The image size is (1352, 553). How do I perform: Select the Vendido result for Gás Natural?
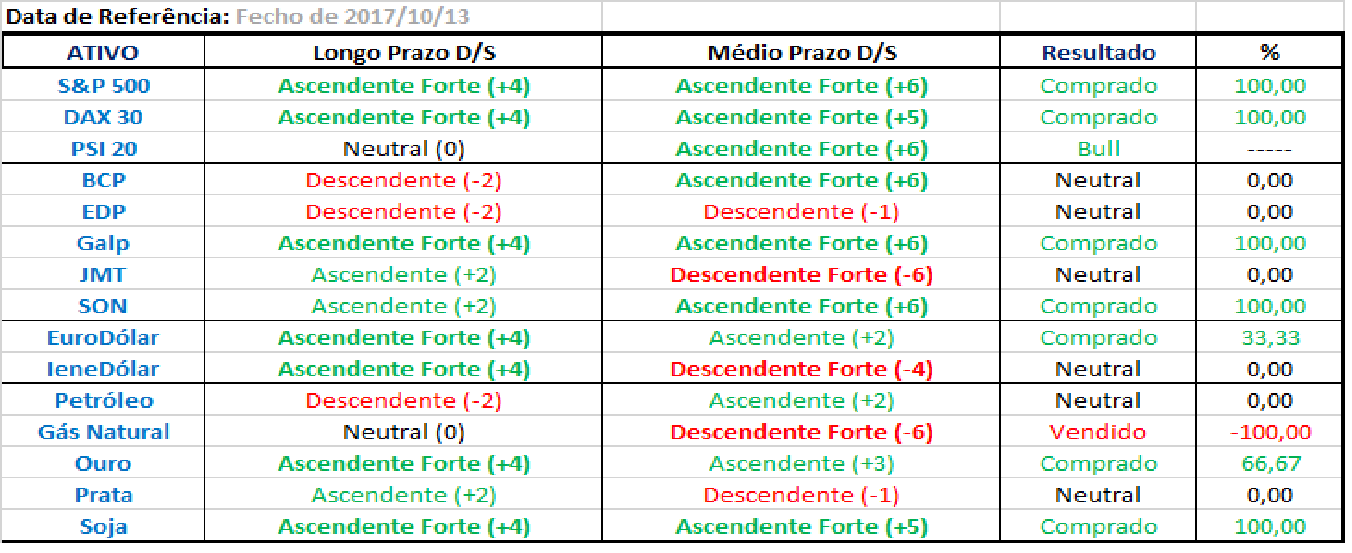click(x=1098, y=432)
